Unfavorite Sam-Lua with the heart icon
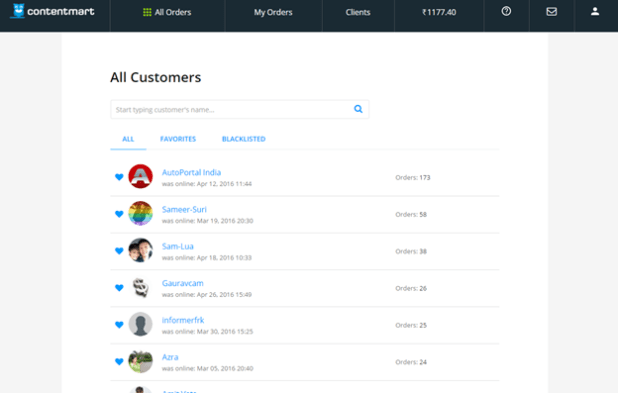The height and width of the screenshot is (393, 618). point(119,251)
